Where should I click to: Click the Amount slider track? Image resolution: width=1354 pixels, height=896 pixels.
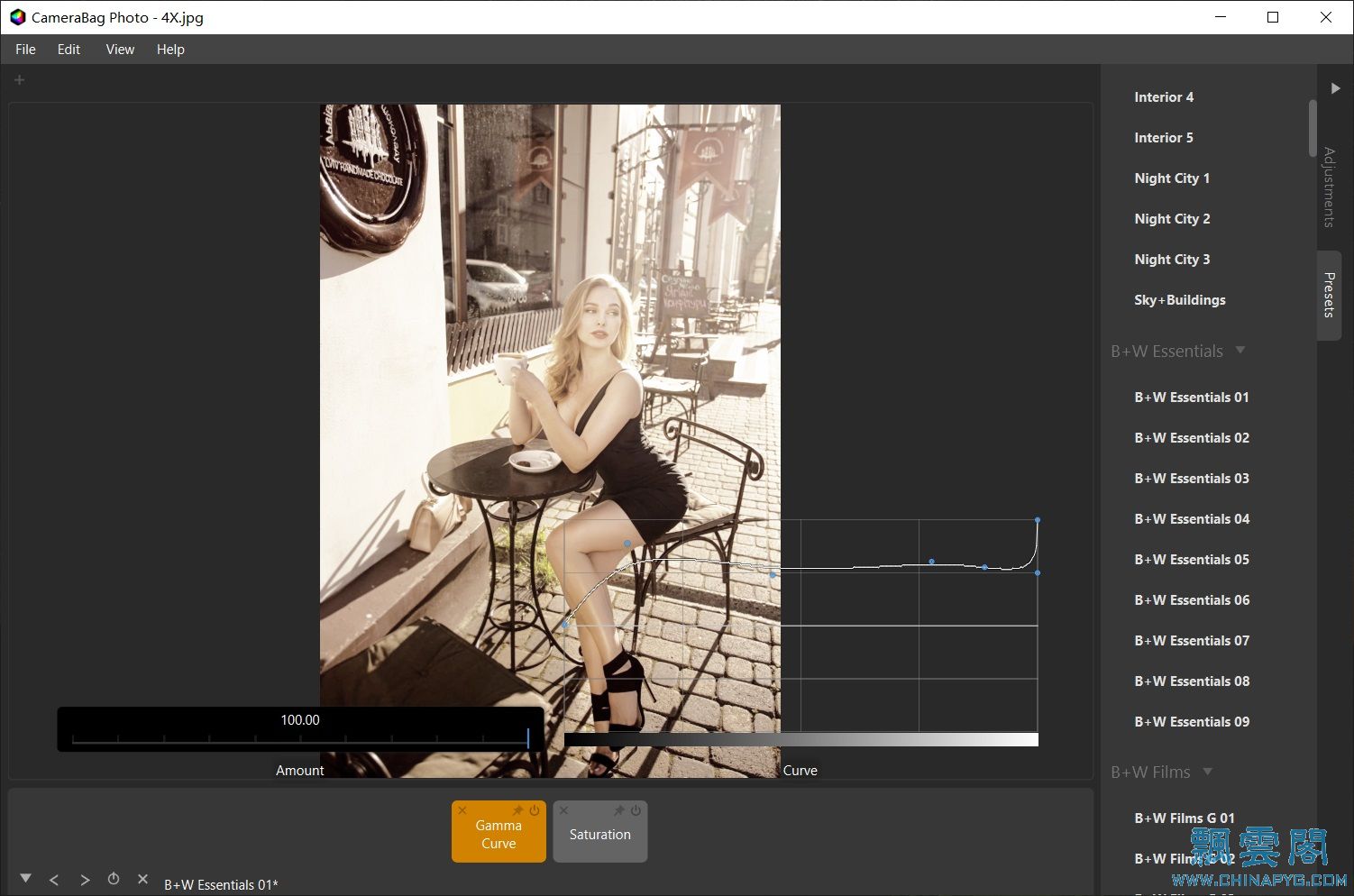pyautogui.click(x=300, y=739)
